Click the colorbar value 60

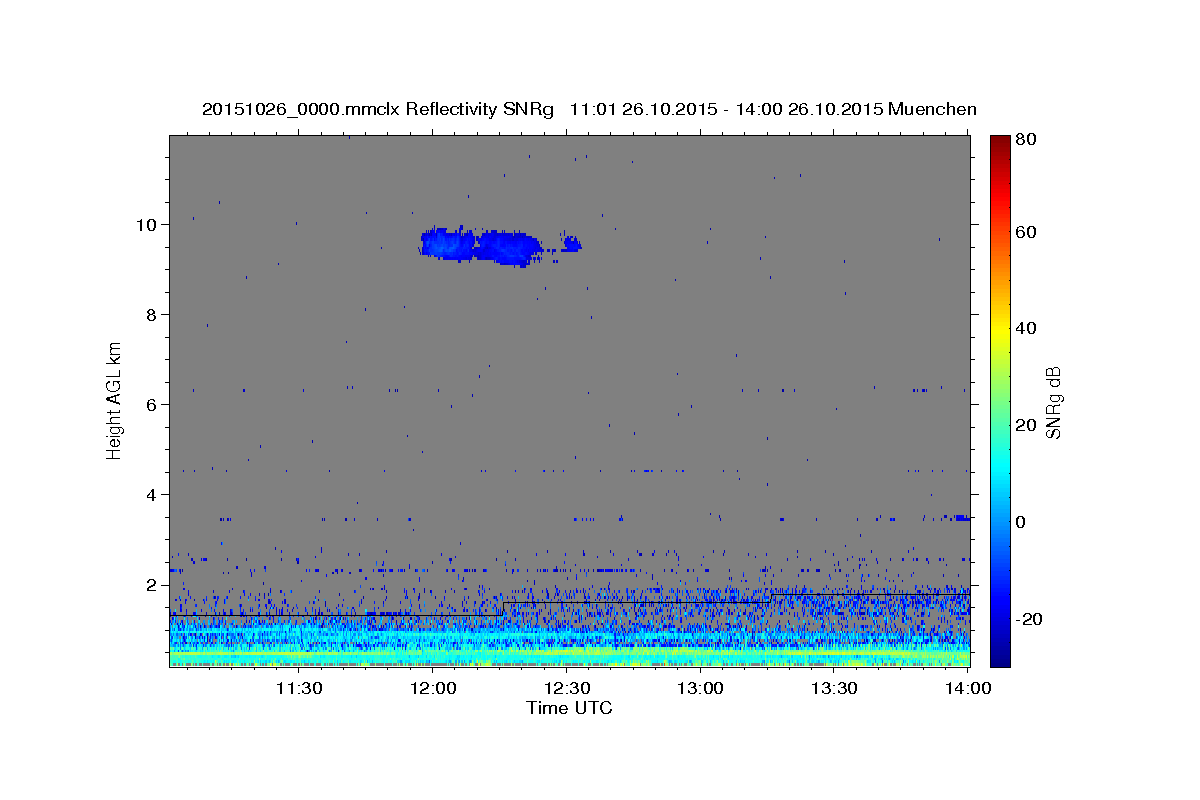(x=1026, y=232)
